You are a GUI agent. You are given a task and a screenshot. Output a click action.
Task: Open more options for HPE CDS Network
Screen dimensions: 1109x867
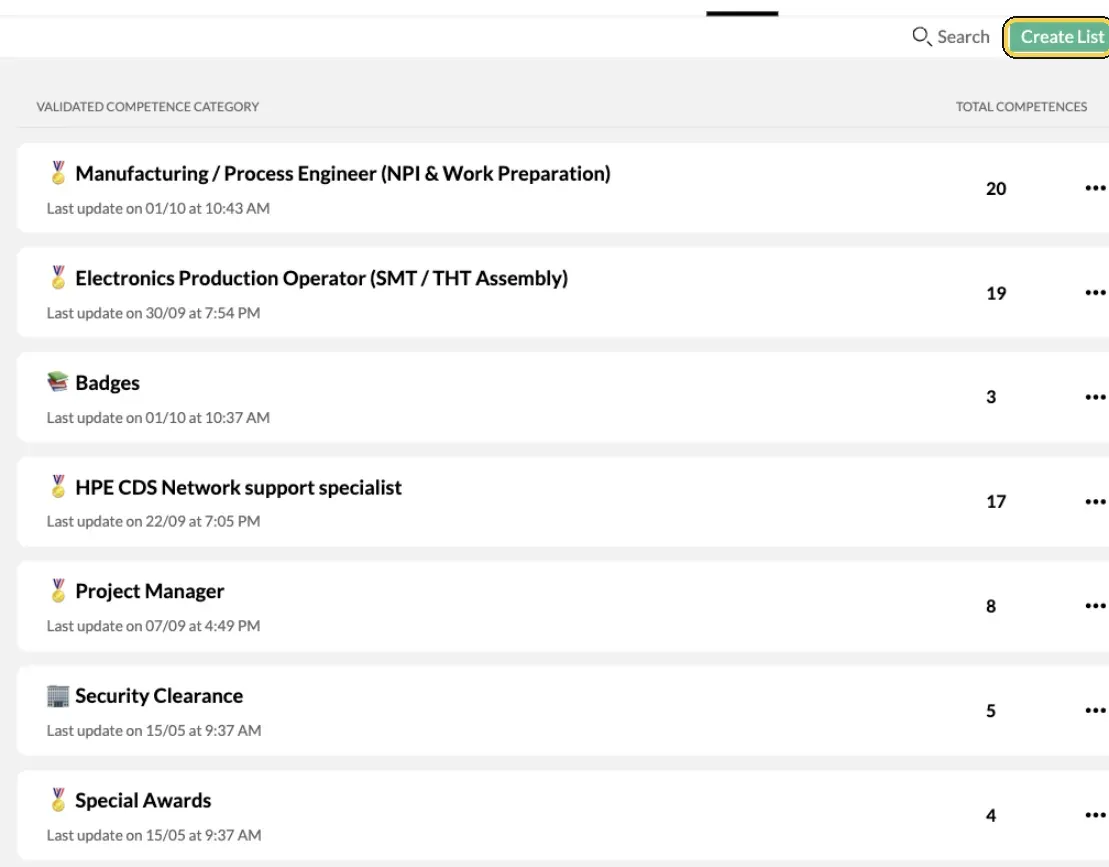(x=1095, y=501)
